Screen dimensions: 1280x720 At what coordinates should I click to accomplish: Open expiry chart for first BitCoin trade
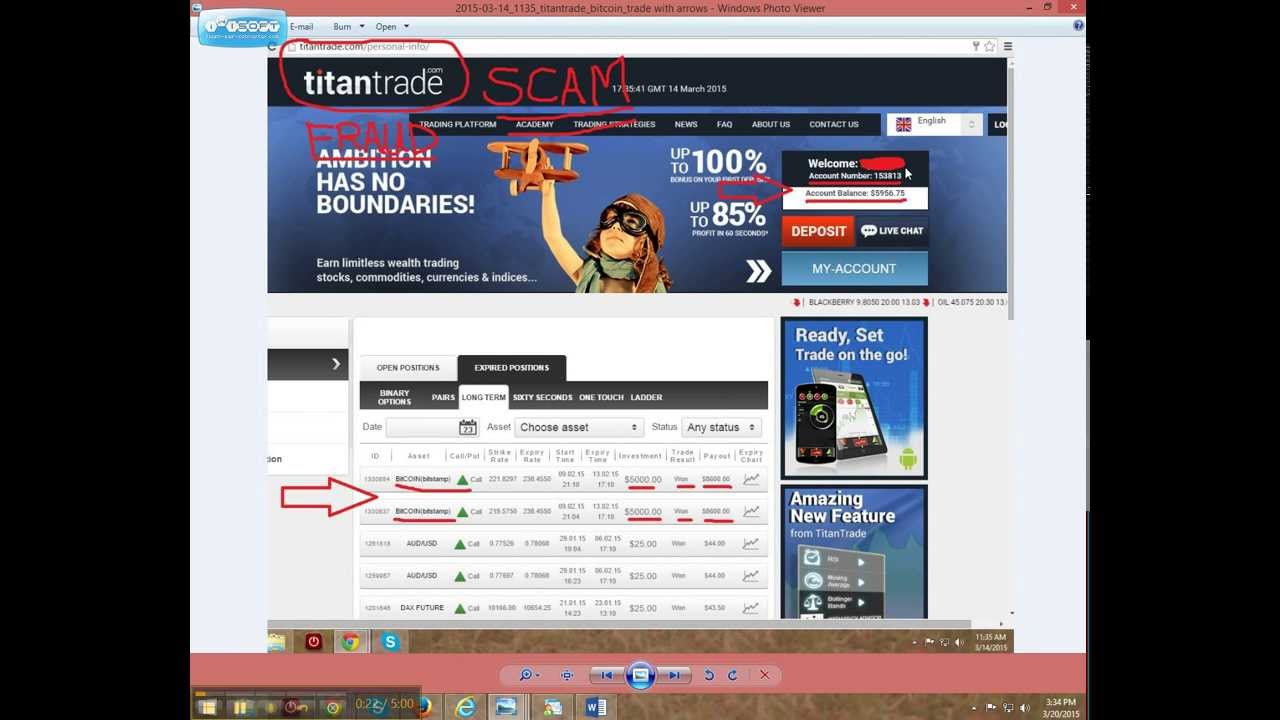[751, 479]
